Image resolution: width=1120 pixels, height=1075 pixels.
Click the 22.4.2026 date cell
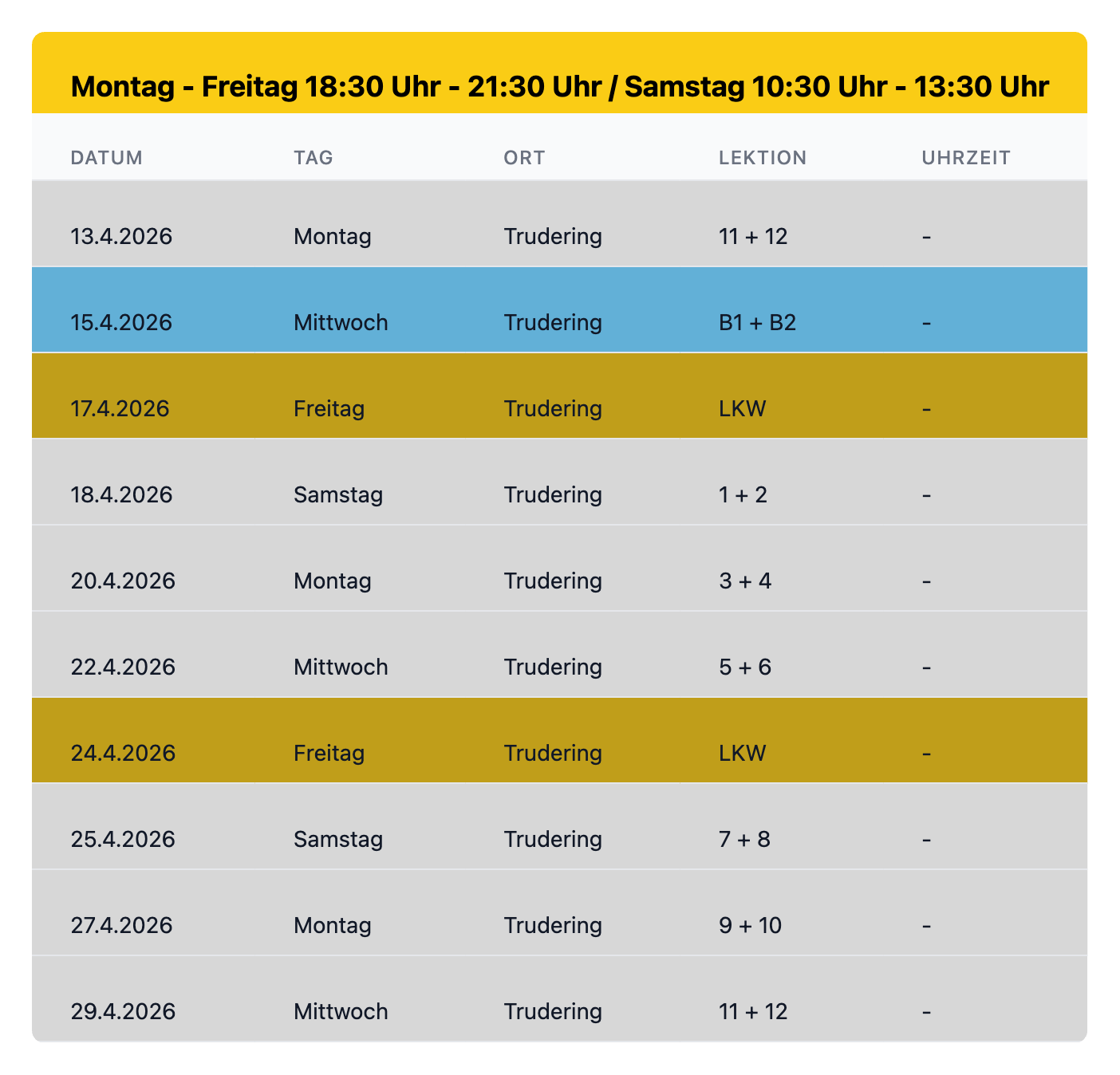point(123,667)
